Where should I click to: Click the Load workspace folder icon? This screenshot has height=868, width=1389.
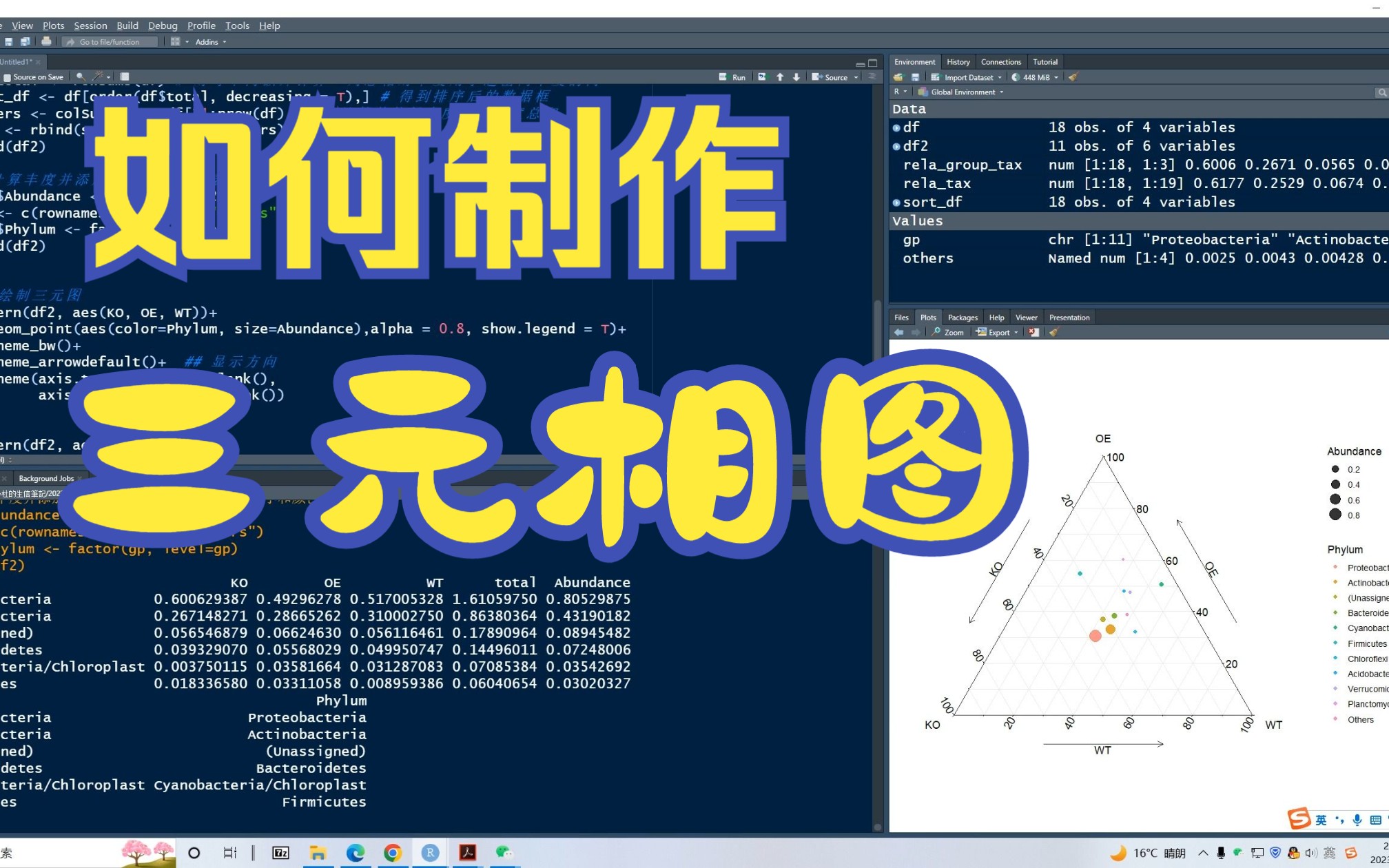899,77
